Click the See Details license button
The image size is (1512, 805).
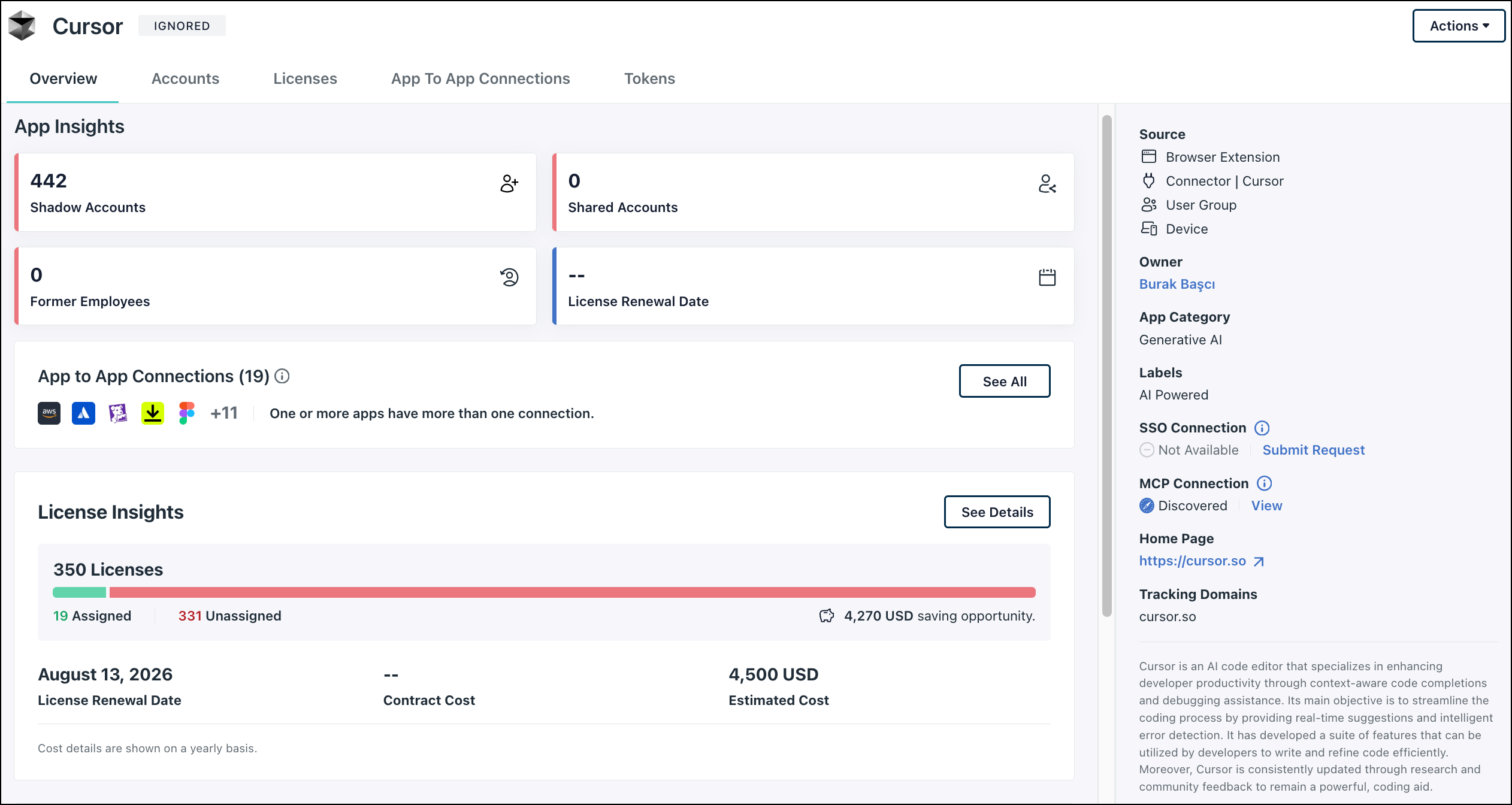pyautogui.click(x=997, y=512)
